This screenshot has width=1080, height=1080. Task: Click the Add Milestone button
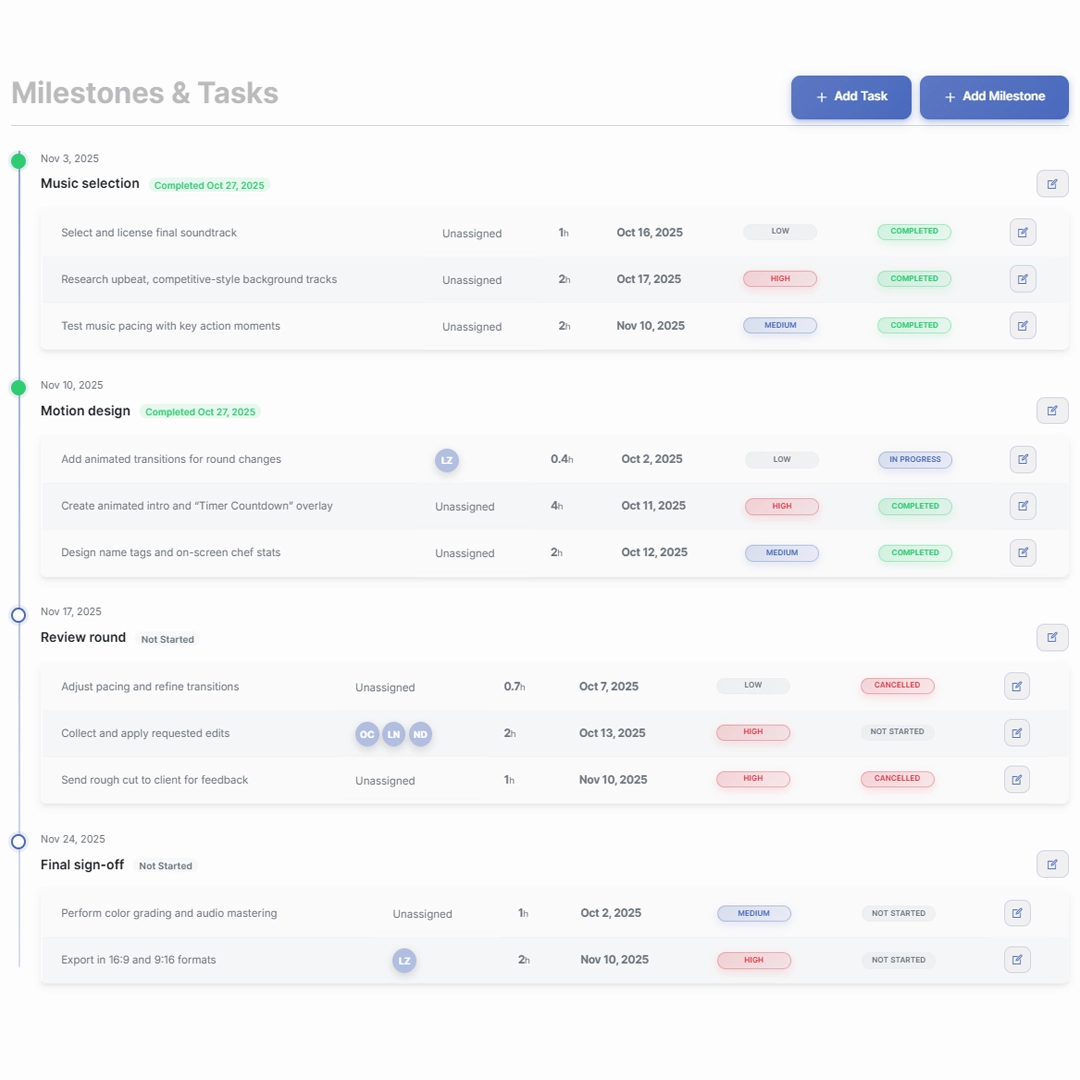pyautogui.click(x=993, y=97)
